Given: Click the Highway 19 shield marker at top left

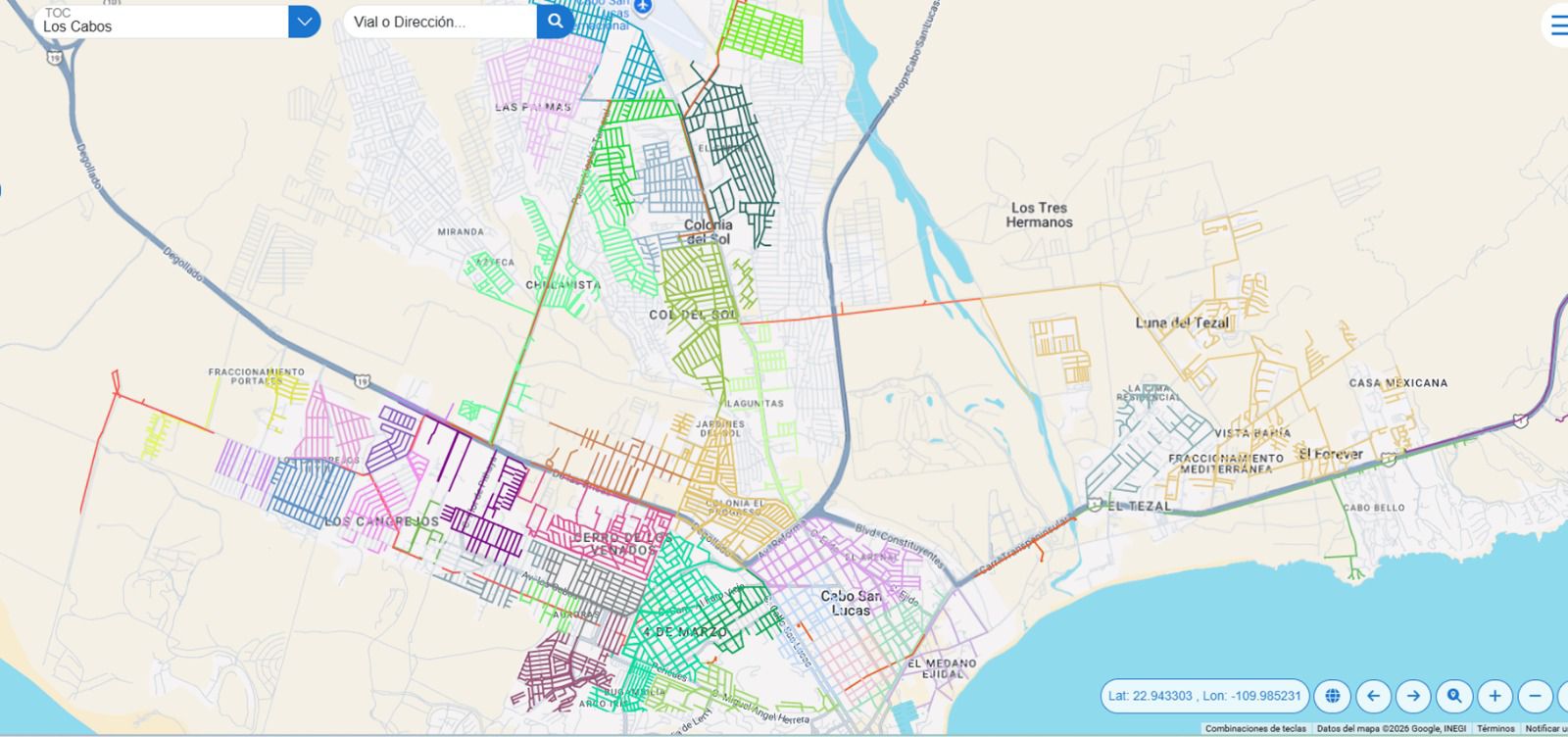Looking at the screenshot, I should coord(53,59).
